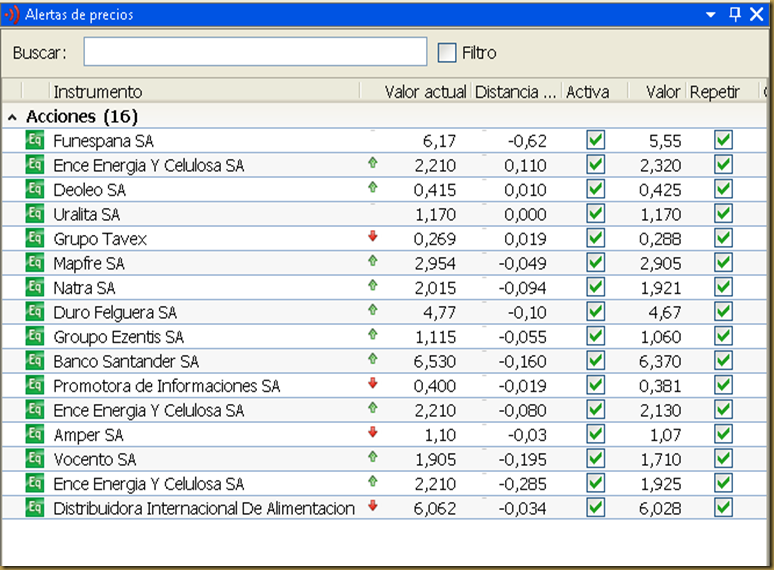Click Vocento SA's alert value 1,710
The image size is (774, 570).
(x=660, y=459)
